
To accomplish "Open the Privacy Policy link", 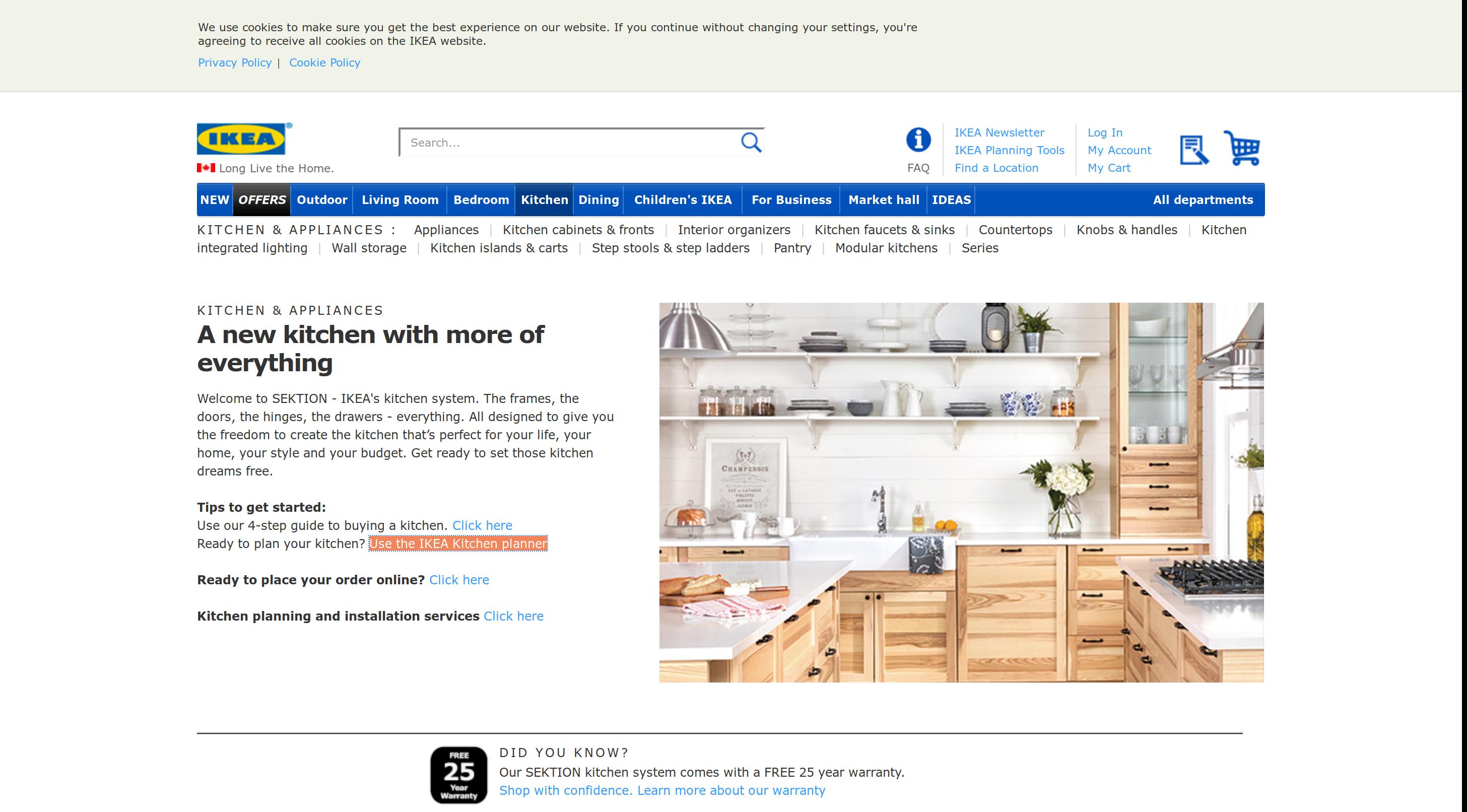I will coord(235,62).
